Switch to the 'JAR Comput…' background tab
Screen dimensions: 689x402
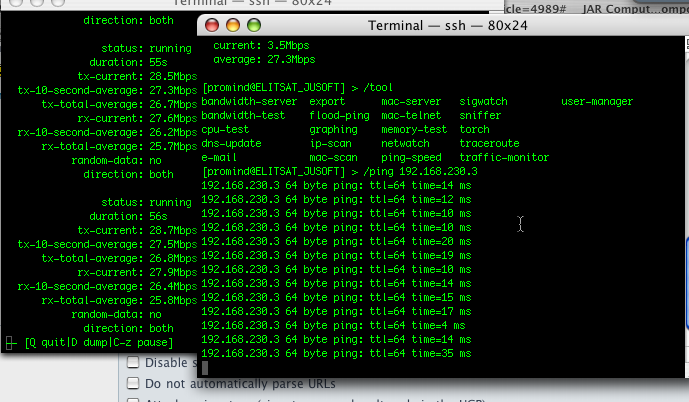(635, 9)
